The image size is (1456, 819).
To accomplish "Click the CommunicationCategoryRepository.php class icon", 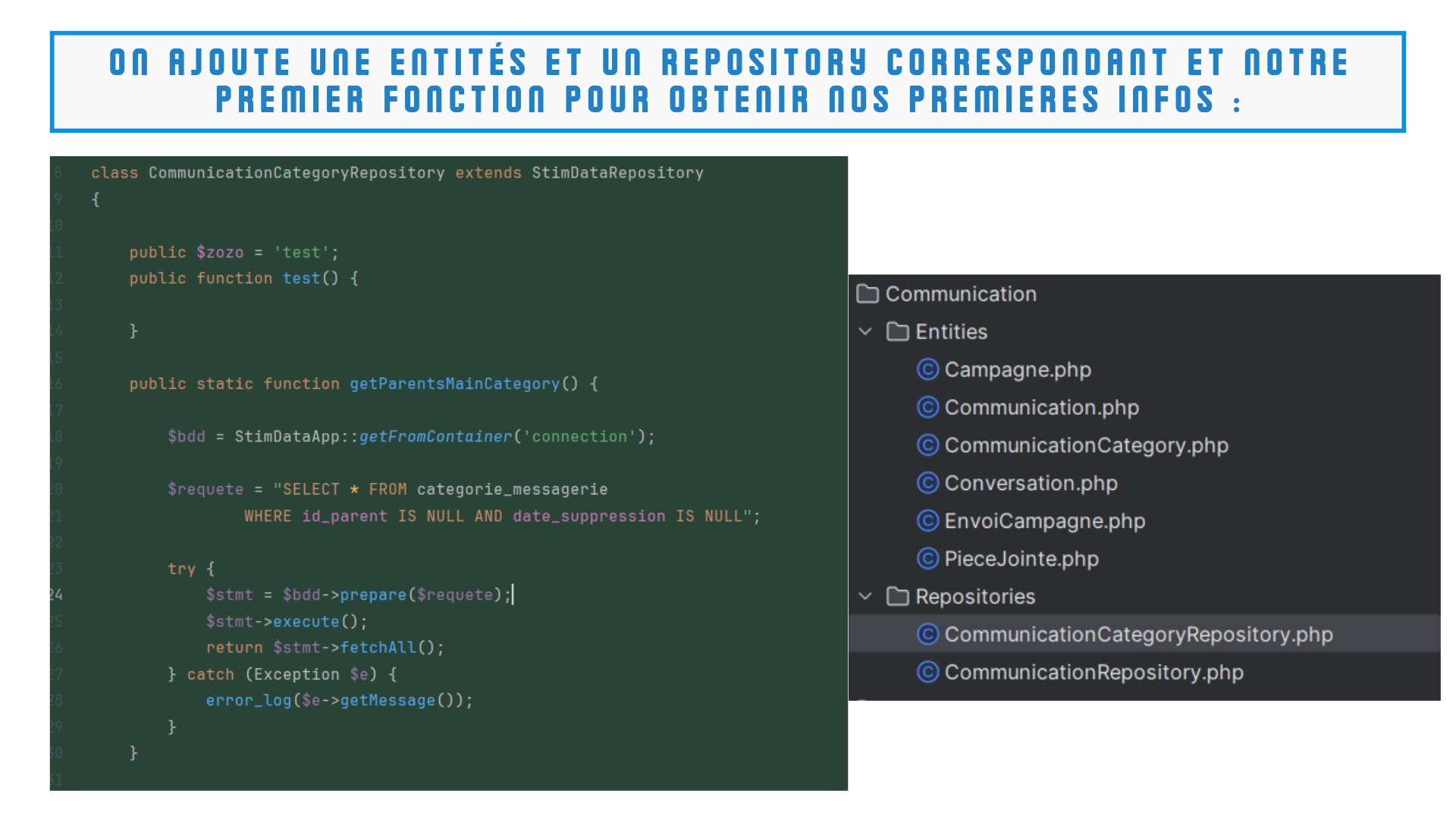I will point(927,634).
